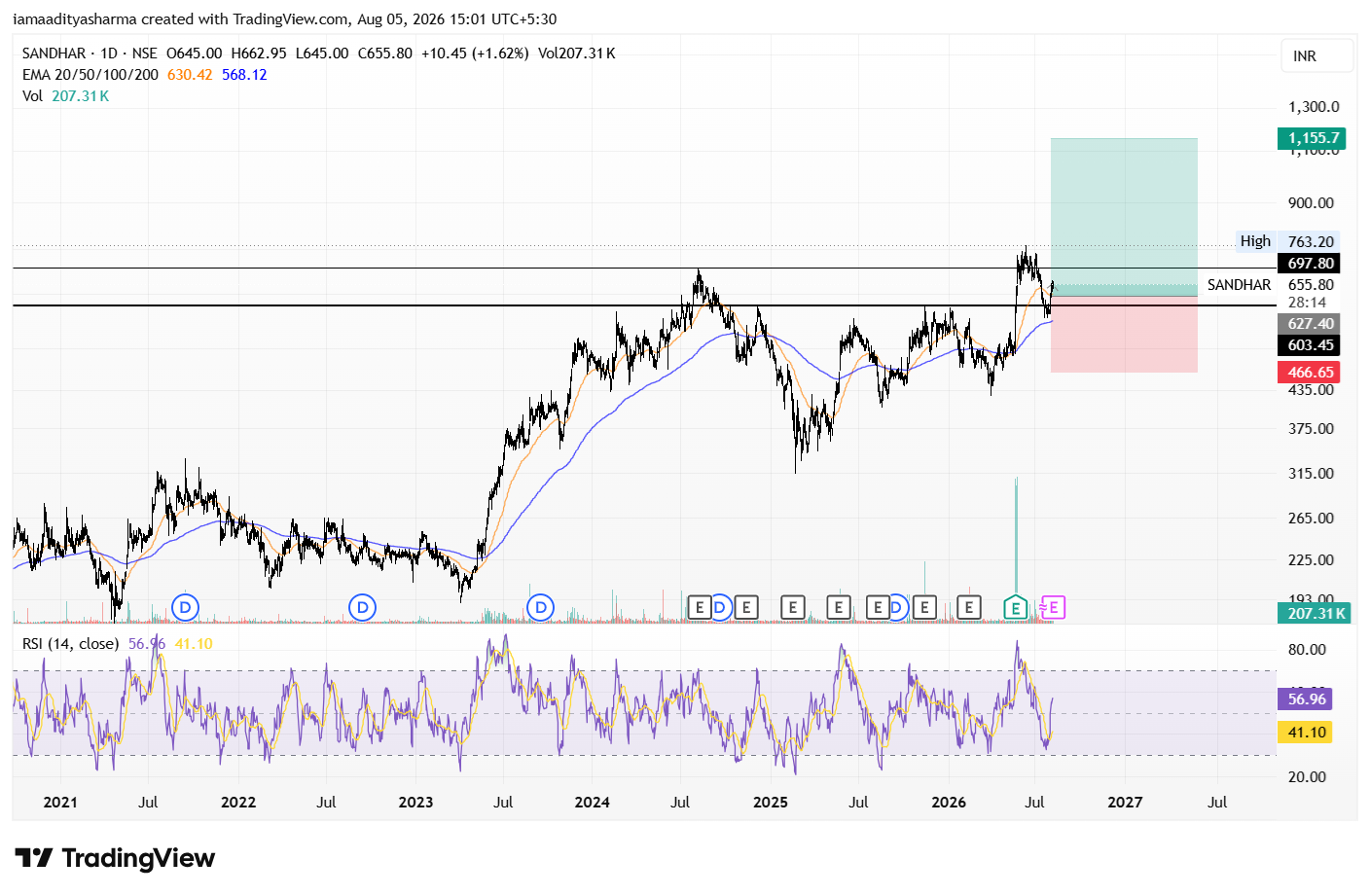This screenshot has width=1370, height=896.
Task: Click the red 466.65 stop-loss price tag
Action: click(1309, 373)
